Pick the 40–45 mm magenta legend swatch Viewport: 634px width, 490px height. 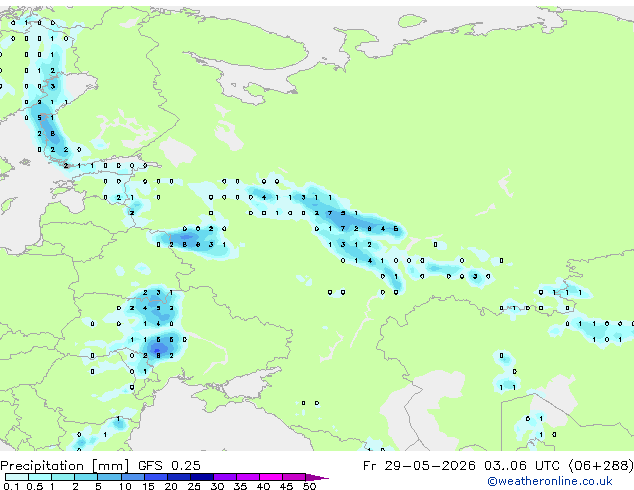pos(271,477)
